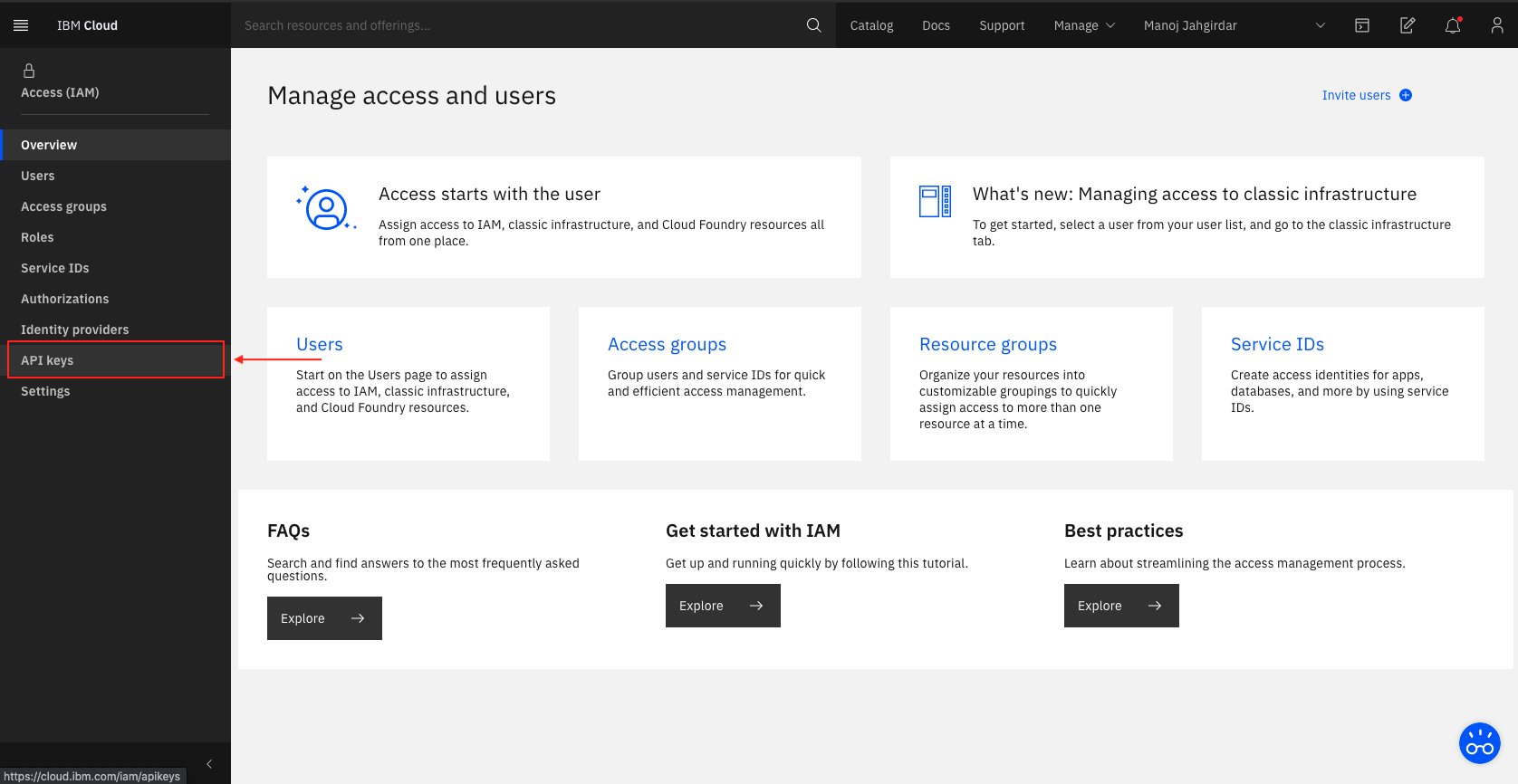Click 'Access starts with the user' card

tap(564, 217)
